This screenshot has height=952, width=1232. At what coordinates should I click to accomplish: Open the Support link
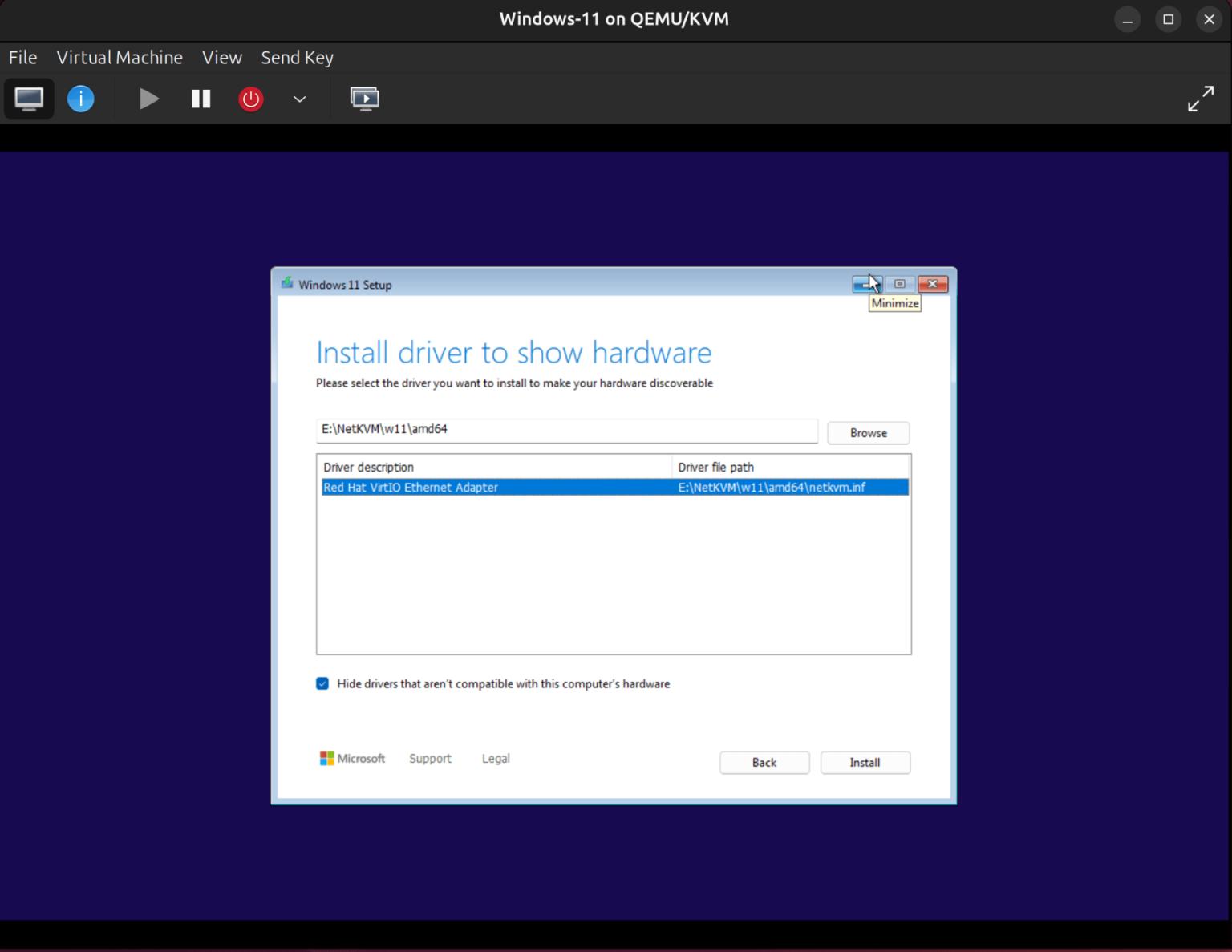430,758
